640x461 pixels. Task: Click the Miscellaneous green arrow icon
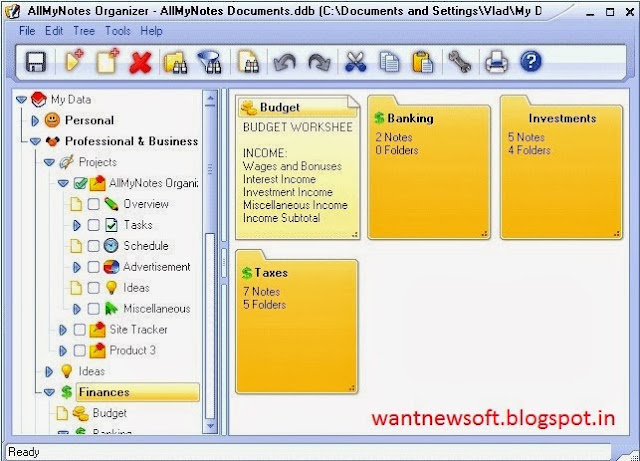111,309
